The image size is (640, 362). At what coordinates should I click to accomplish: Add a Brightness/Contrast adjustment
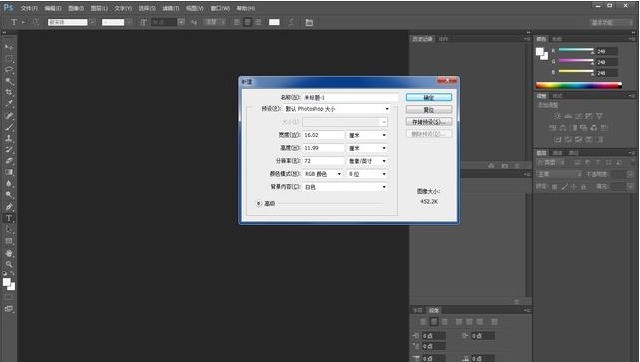[557, 116]
